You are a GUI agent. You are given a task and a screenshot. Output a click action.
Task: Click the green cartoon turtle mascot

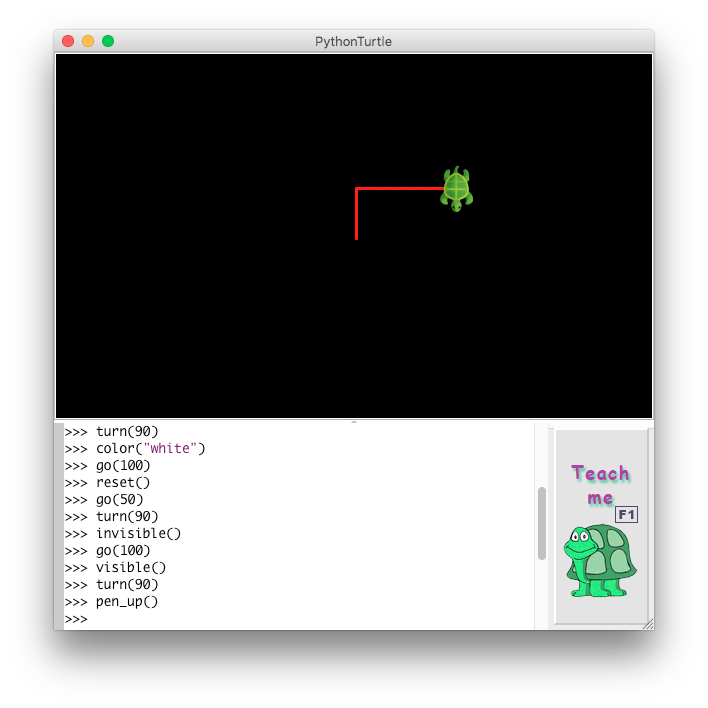600,560
